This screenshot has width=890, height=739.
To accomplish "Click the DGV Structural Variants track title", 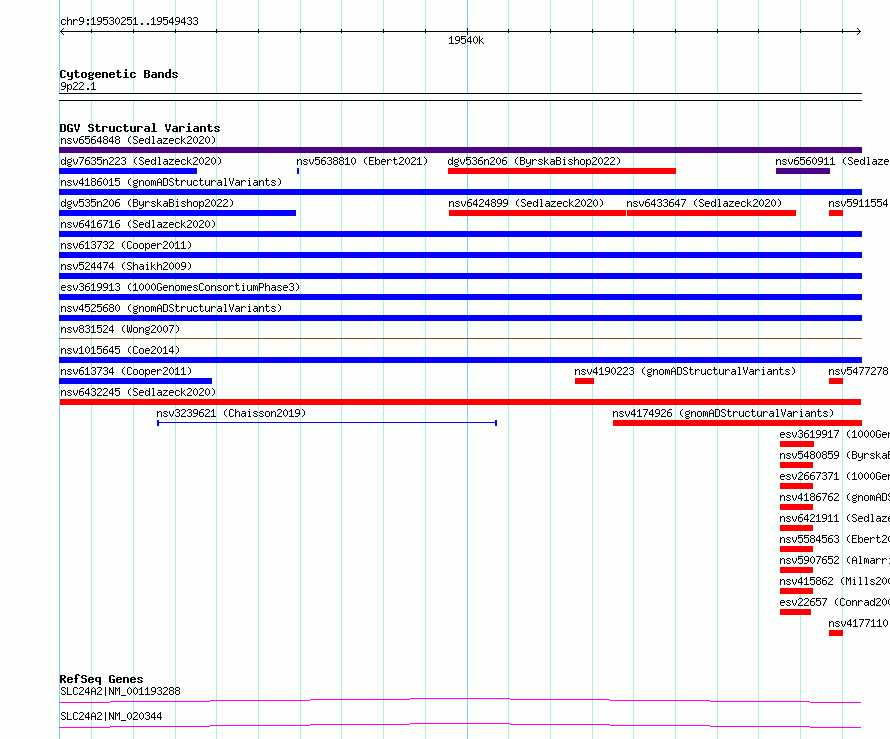I will [x=140, y=128].
